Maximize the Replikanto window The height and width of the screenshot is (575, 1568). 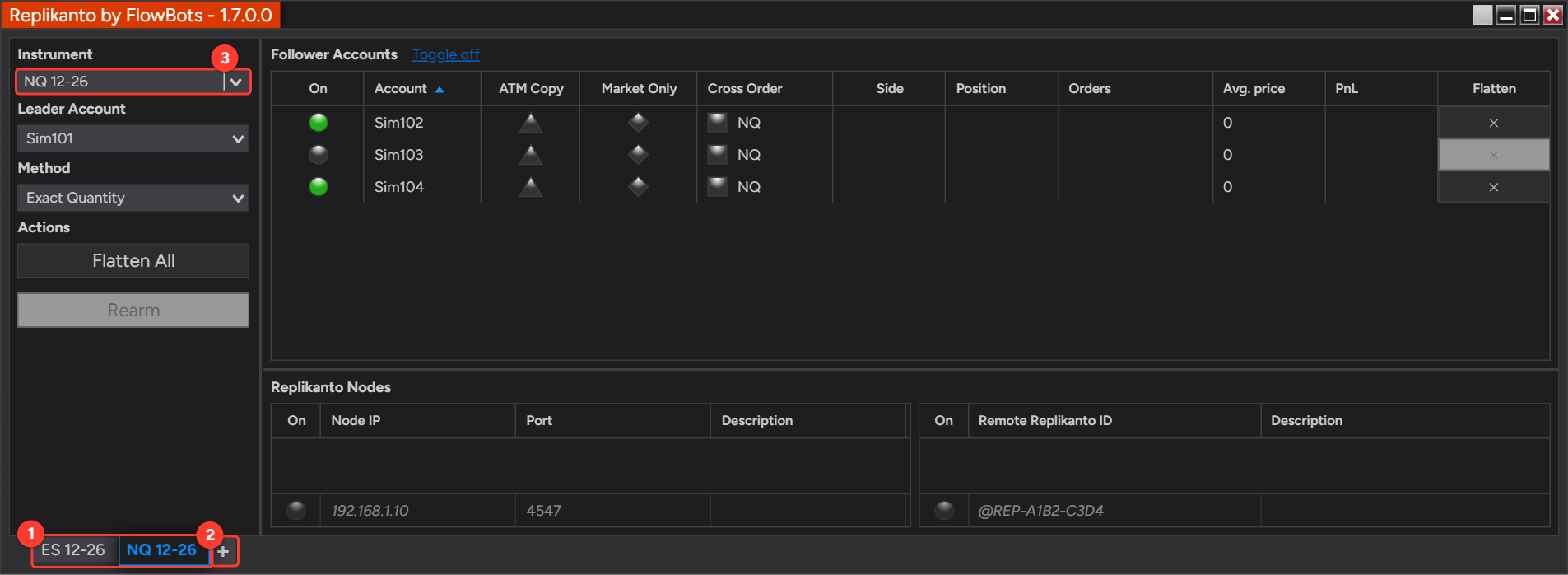(1529, 15)
